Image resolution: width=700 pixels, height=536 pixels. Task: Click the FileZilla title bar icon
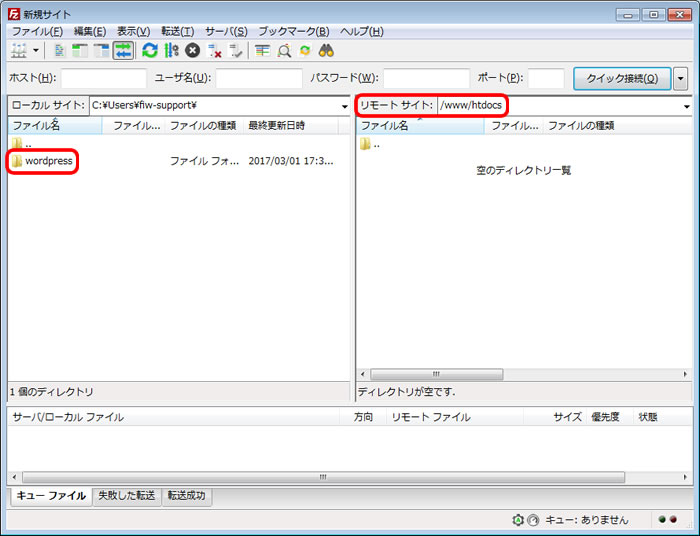pyautogui.click(x=14, y=14)
